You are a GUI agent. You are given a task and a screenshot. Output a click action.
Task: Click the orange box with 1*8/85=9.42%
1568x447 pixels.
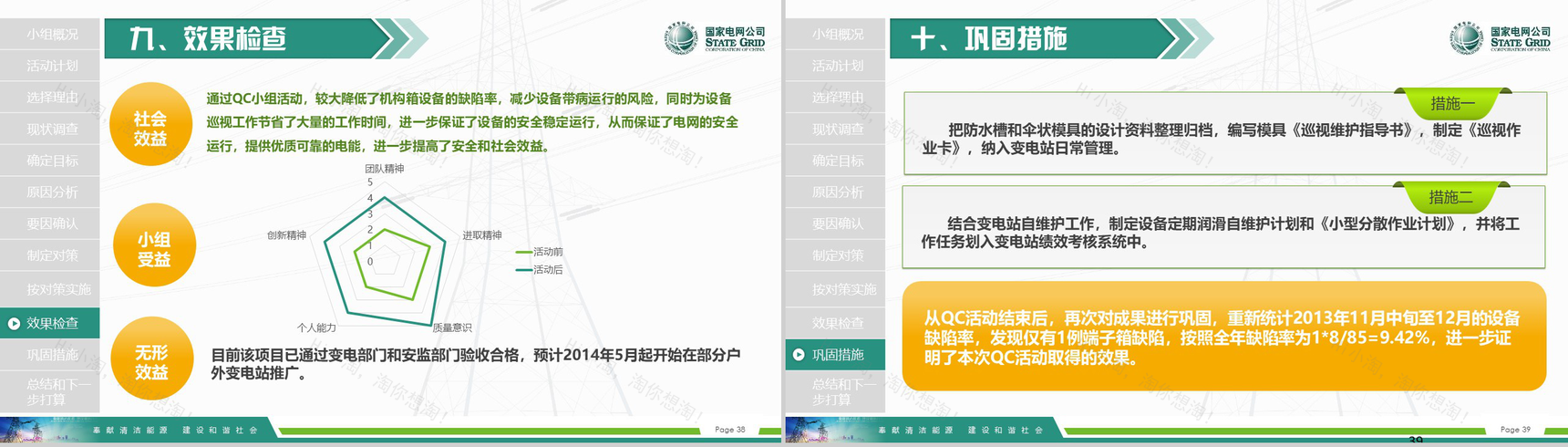tap(1223, 337)
